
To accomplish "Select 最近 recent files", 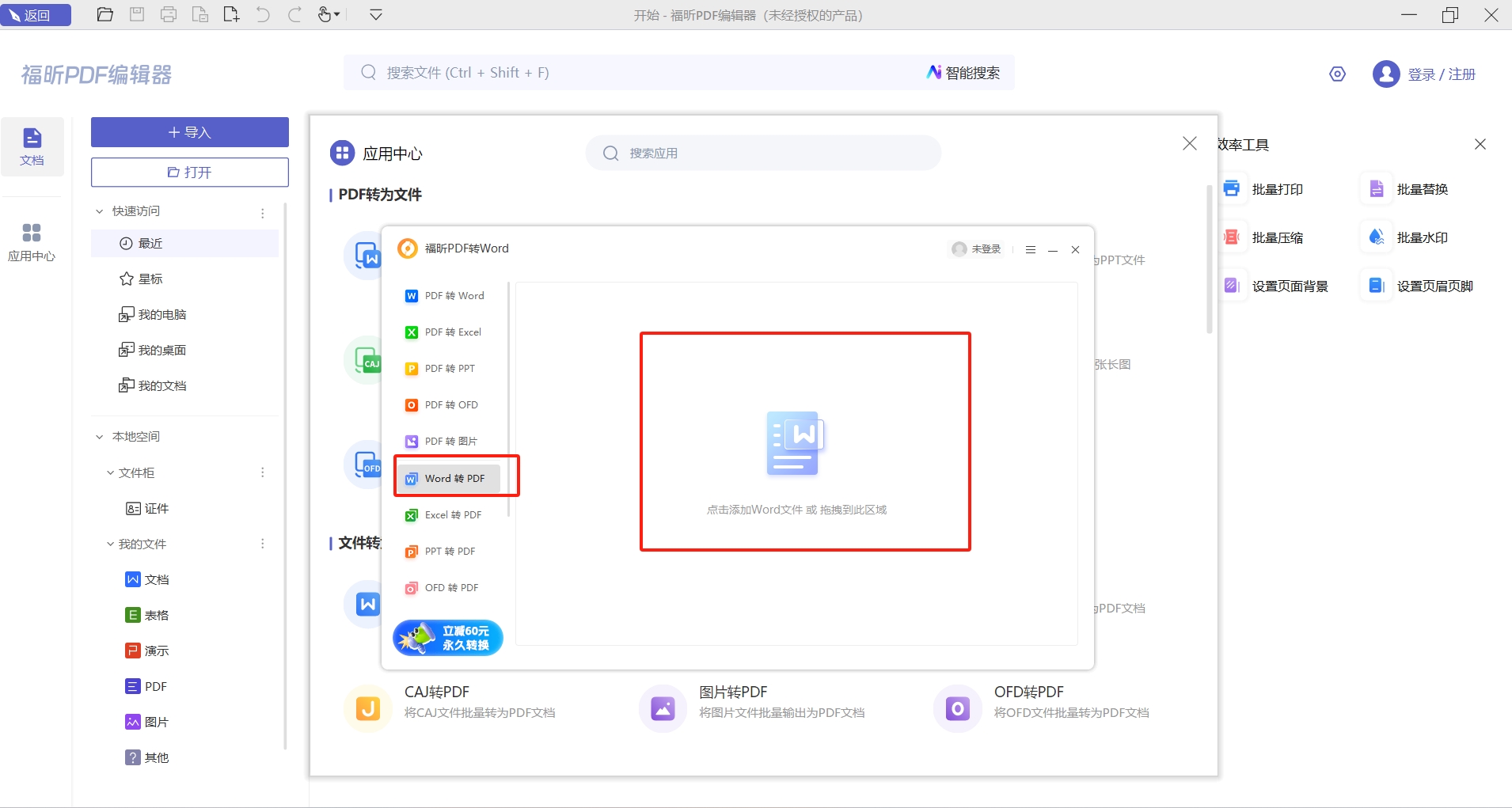I will pyautogui.click(x=184, y=243).
